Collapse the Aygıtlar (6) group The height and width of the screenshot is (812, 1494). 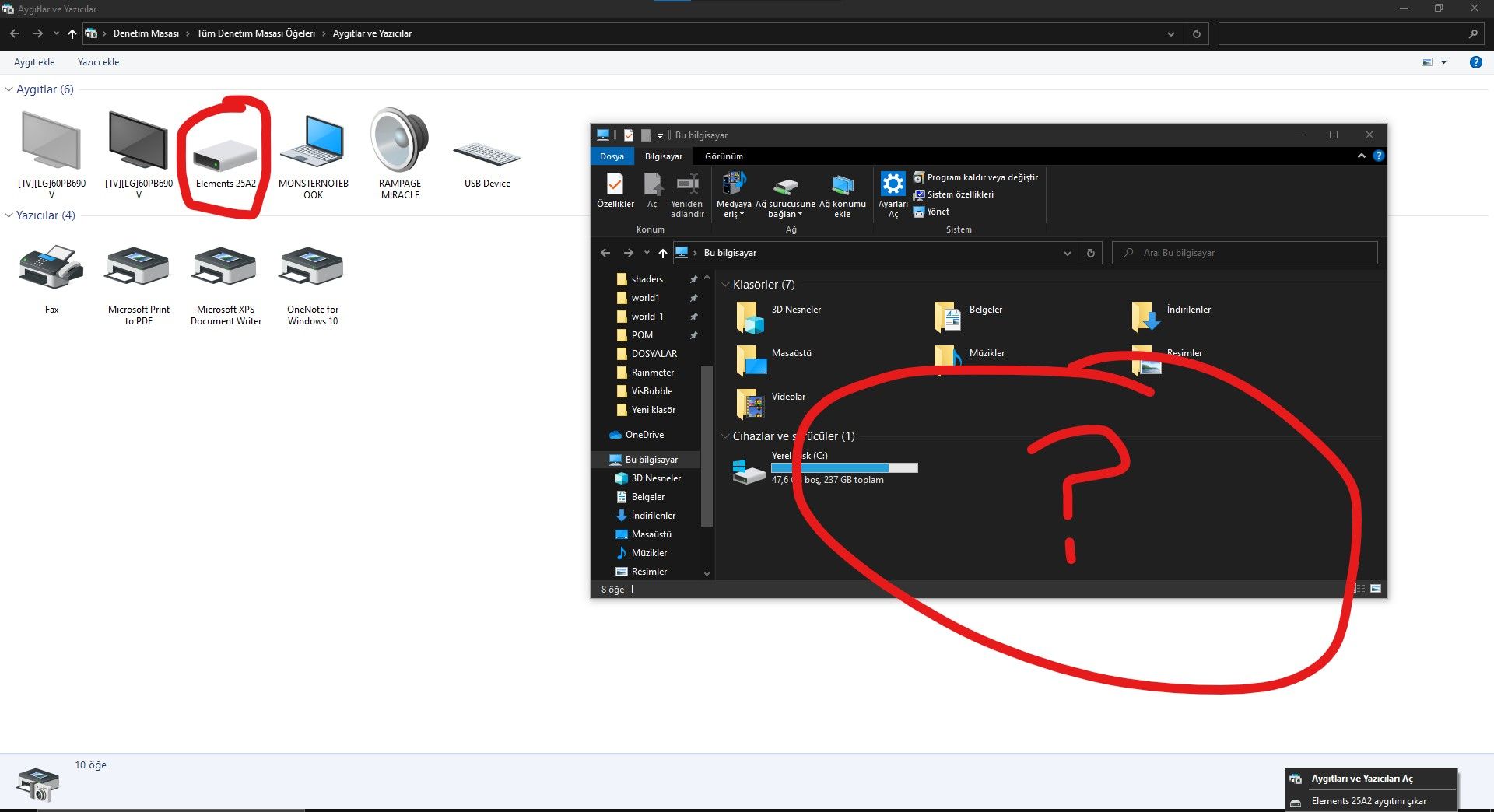pos(9,89)
